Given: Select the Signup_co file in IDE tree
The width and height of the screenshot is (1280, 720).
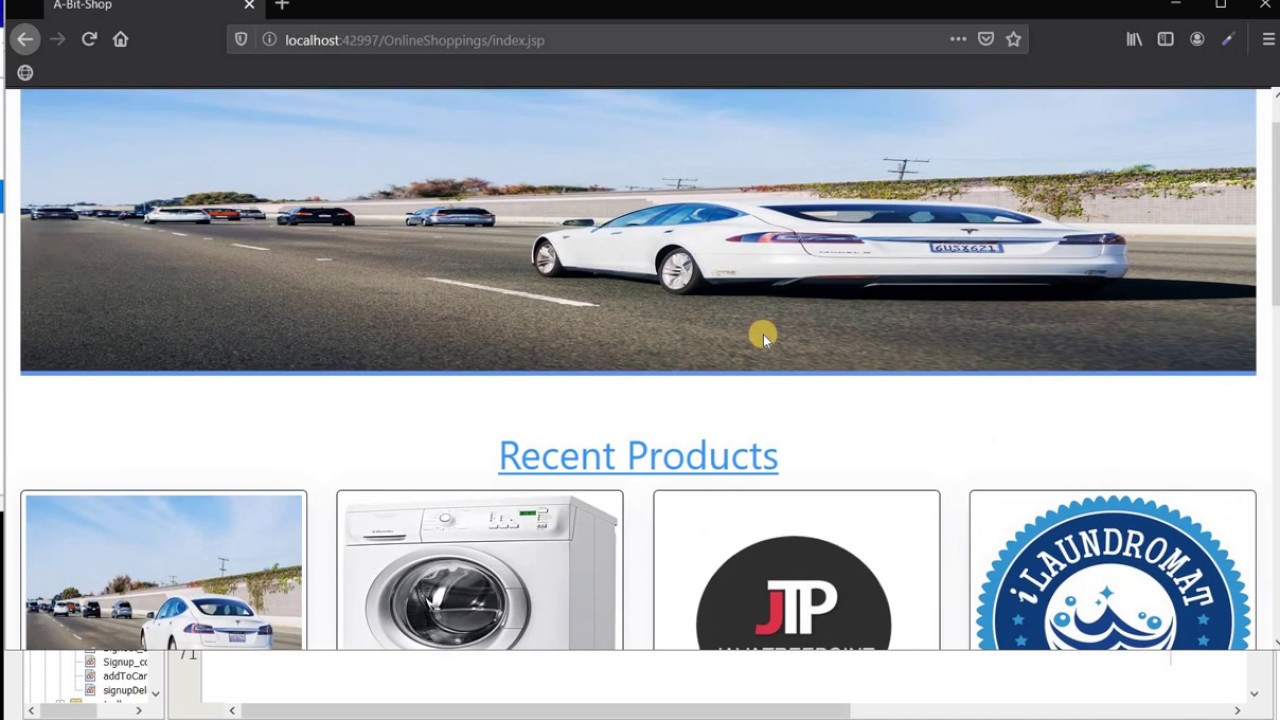Looking at the screenshot, I should point(125,662).
